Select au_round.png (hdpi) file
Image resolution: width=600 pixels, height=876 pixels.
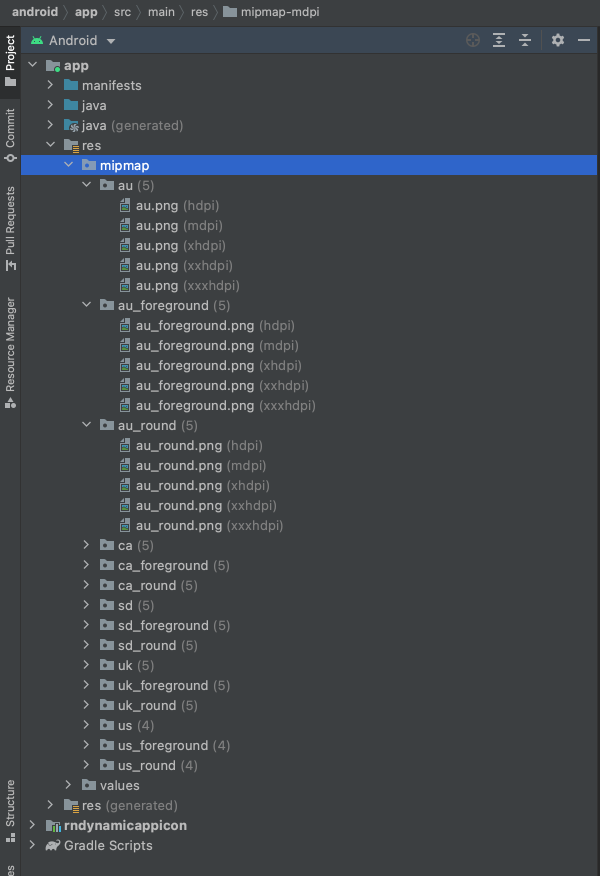[x=308, y=446]
